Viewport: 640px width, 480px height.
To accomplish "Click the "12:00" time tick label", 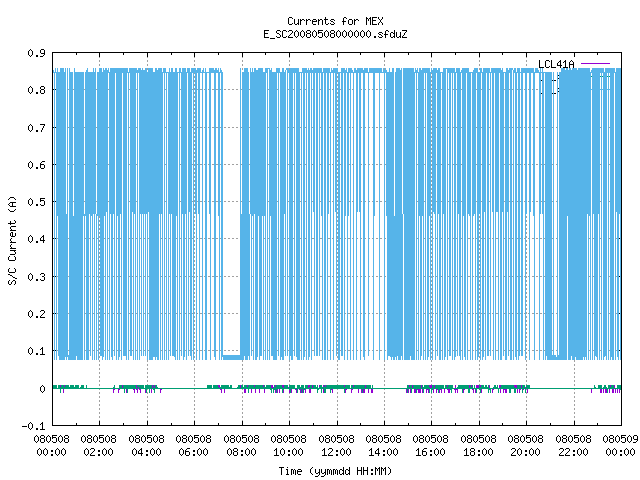I will pos(336,452).
